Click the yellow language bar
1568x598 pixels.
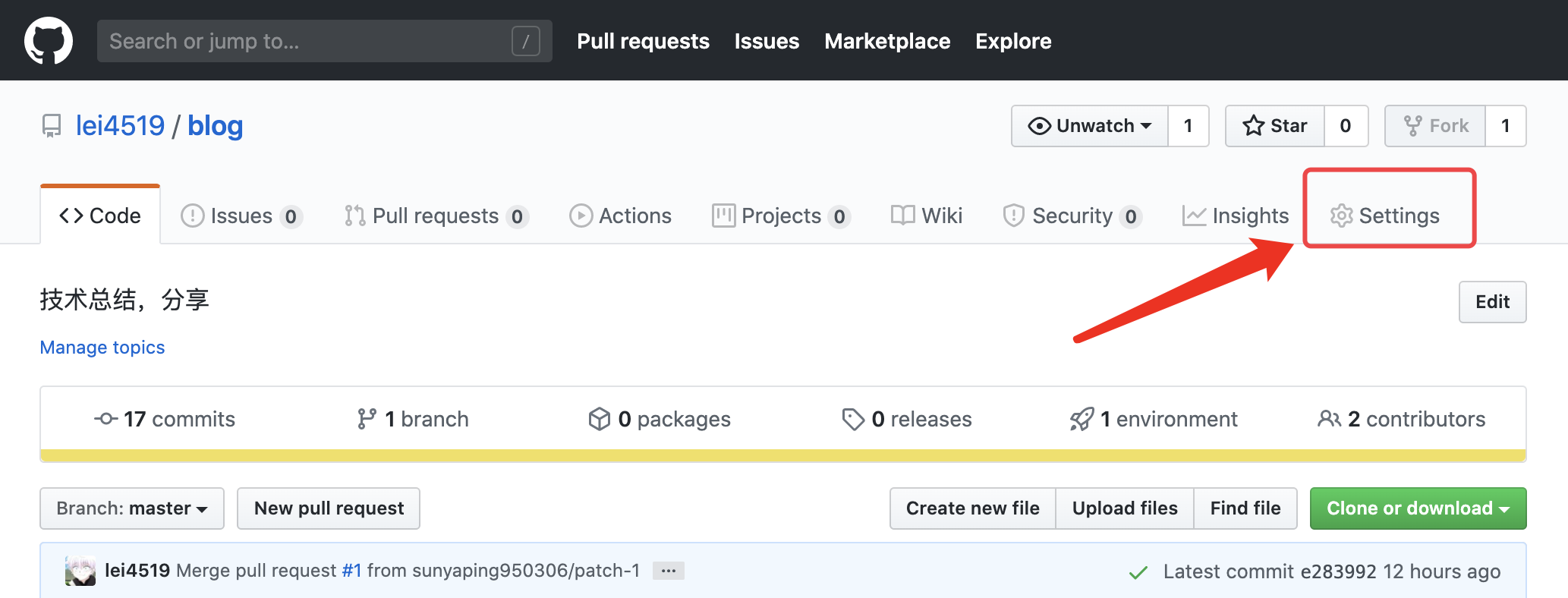pos(782,455)
